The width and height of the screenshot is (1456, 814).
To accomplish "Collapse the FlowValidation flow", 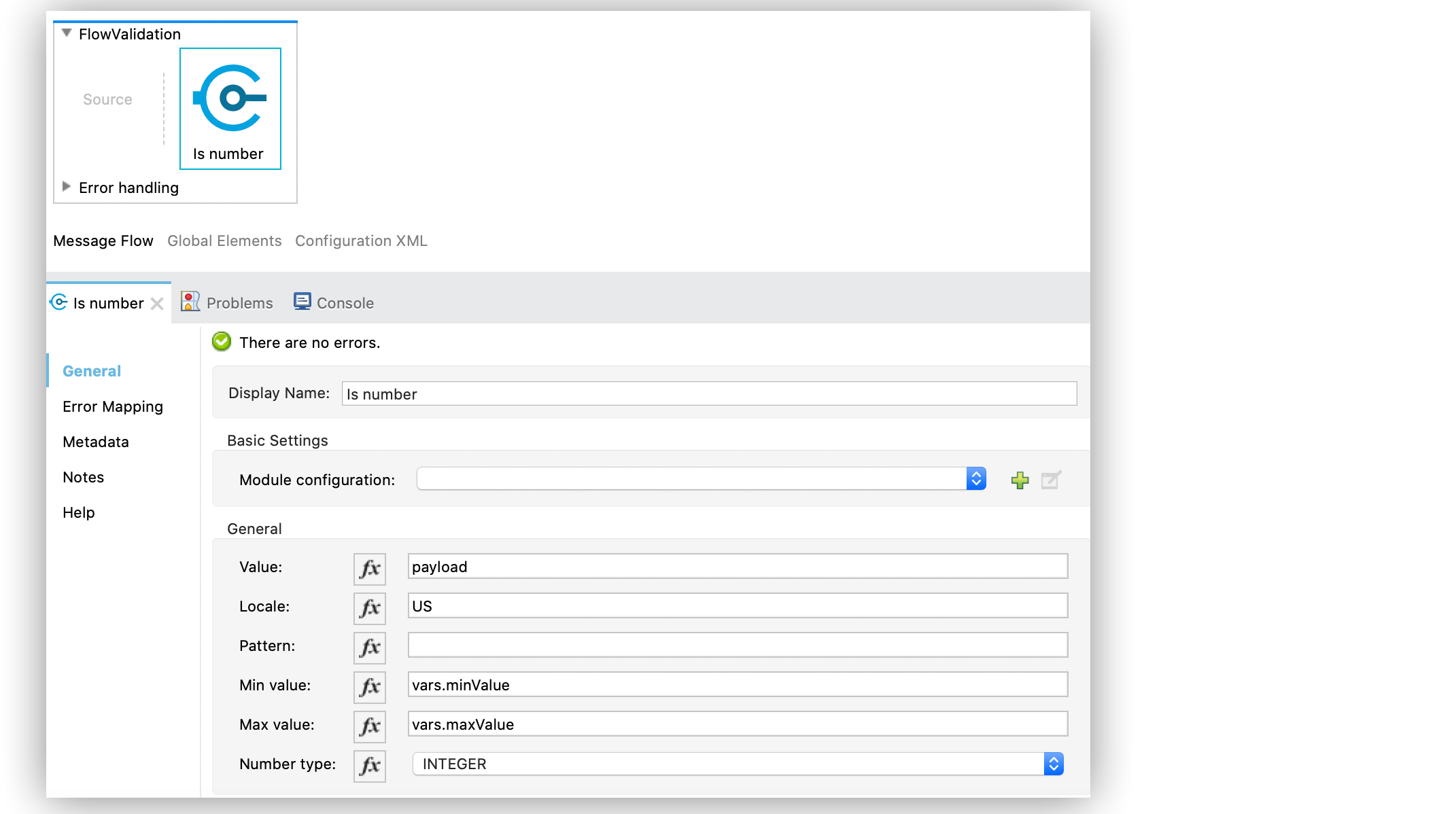I will 67,33.
